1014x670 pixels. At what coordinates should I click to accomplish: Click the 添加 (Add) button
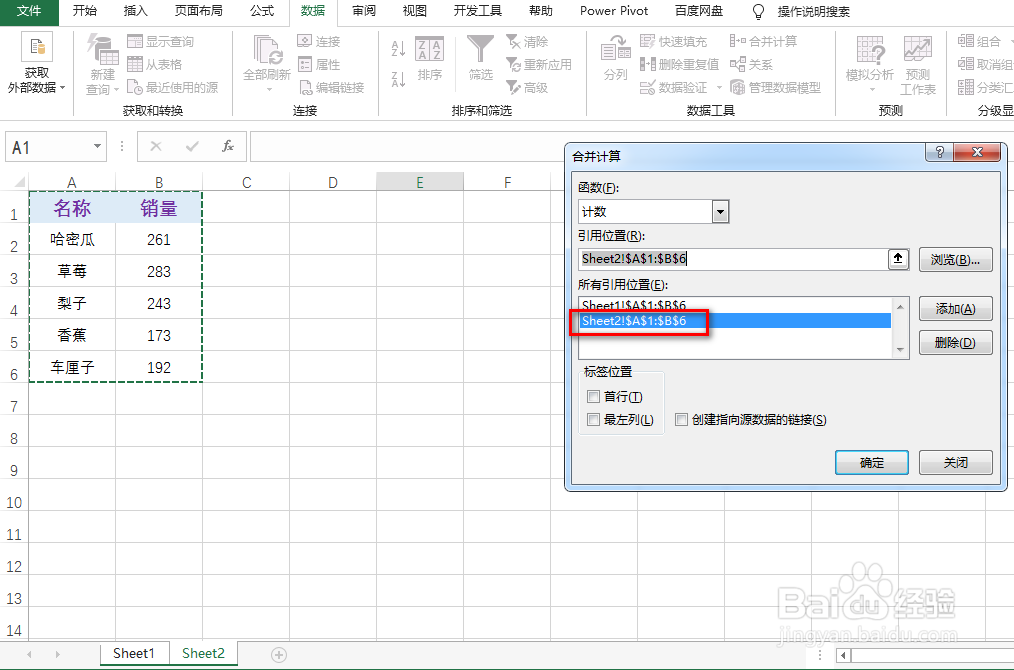(x=955, y=309)
